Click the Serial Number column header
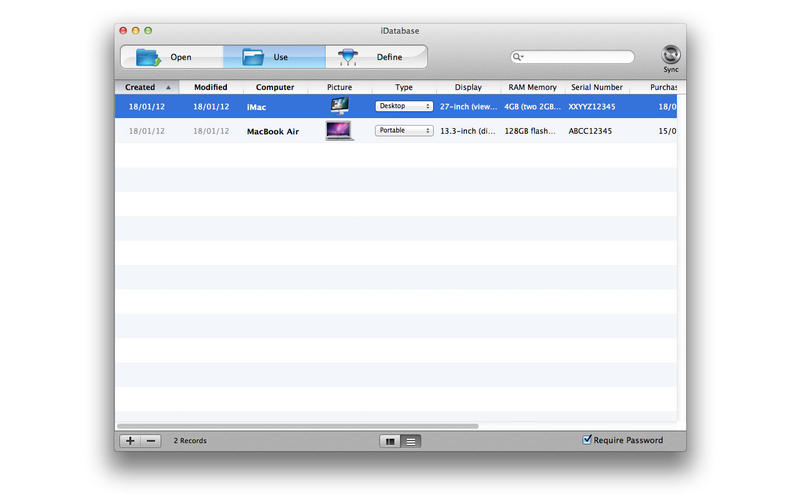 tap(596, 87)
